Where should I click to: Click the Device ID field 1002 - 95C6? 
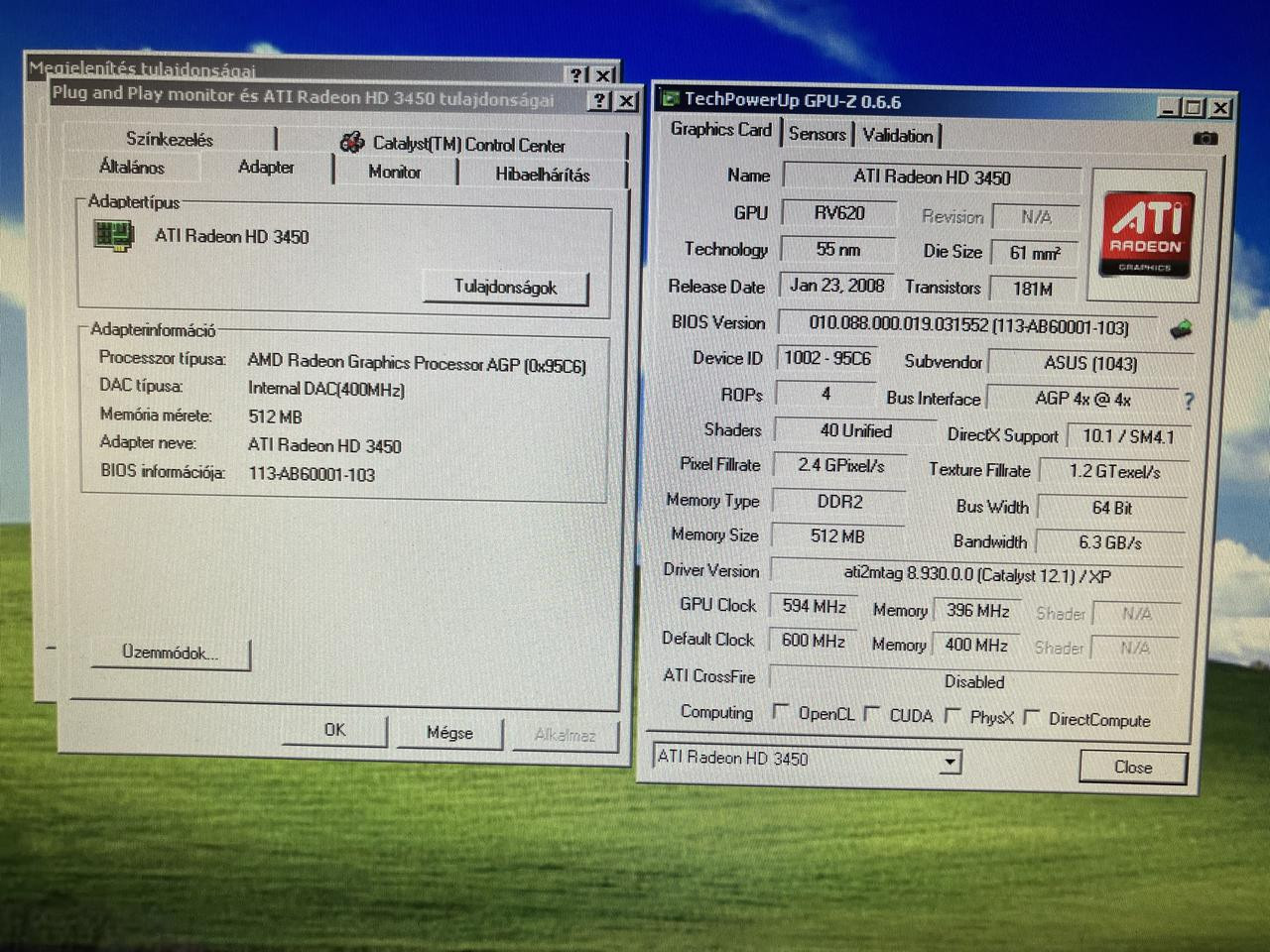click(827, 358)
